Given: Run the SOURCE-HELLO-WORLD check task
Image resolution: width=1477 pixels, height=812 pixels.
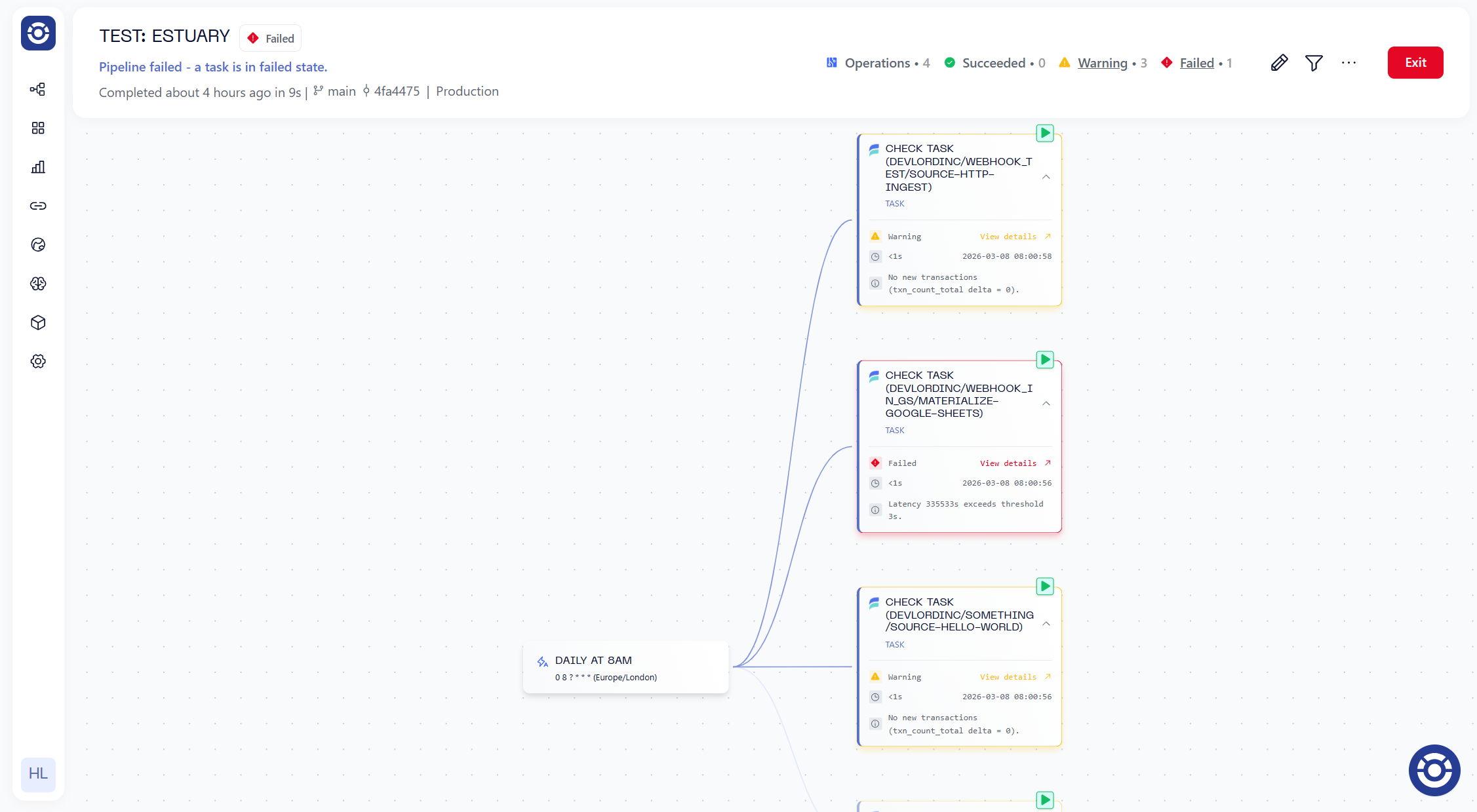Looking at the screenshot, I should 1045,587.
